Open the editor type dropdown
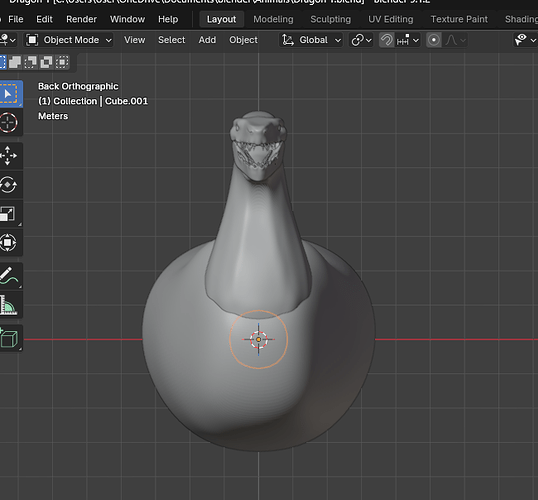 7,40
